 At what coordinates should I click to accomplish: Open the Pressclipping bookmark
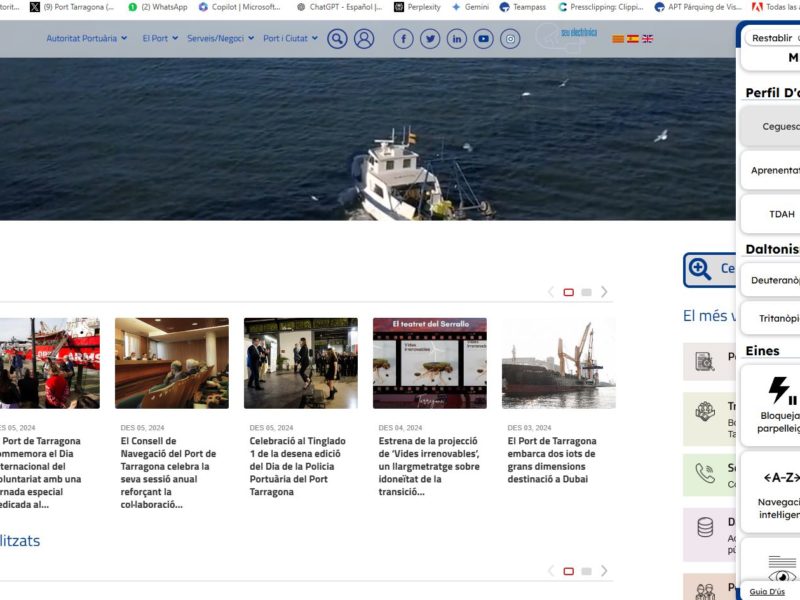(x=601, y=7)
